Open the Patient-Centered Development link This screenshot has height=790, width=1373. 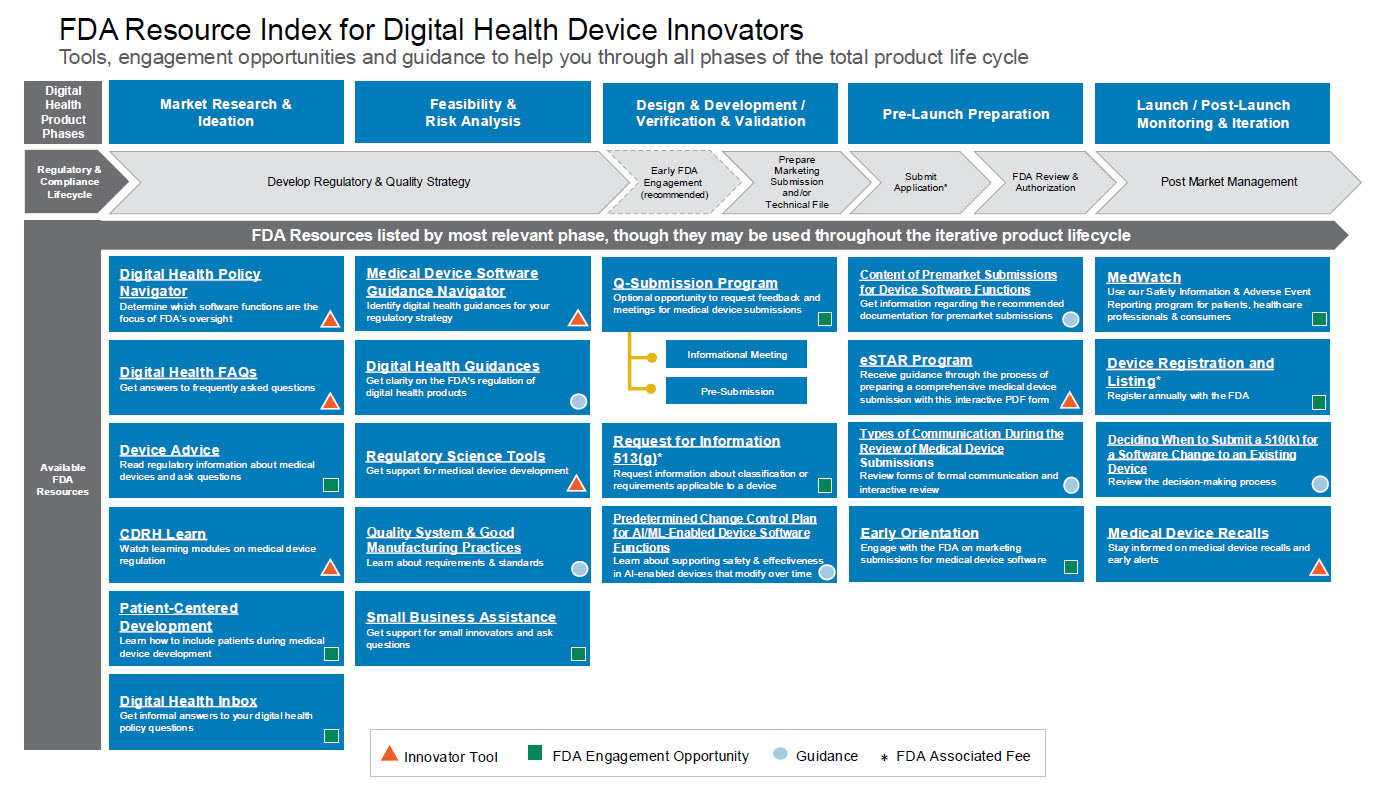[x=178, y=617]
